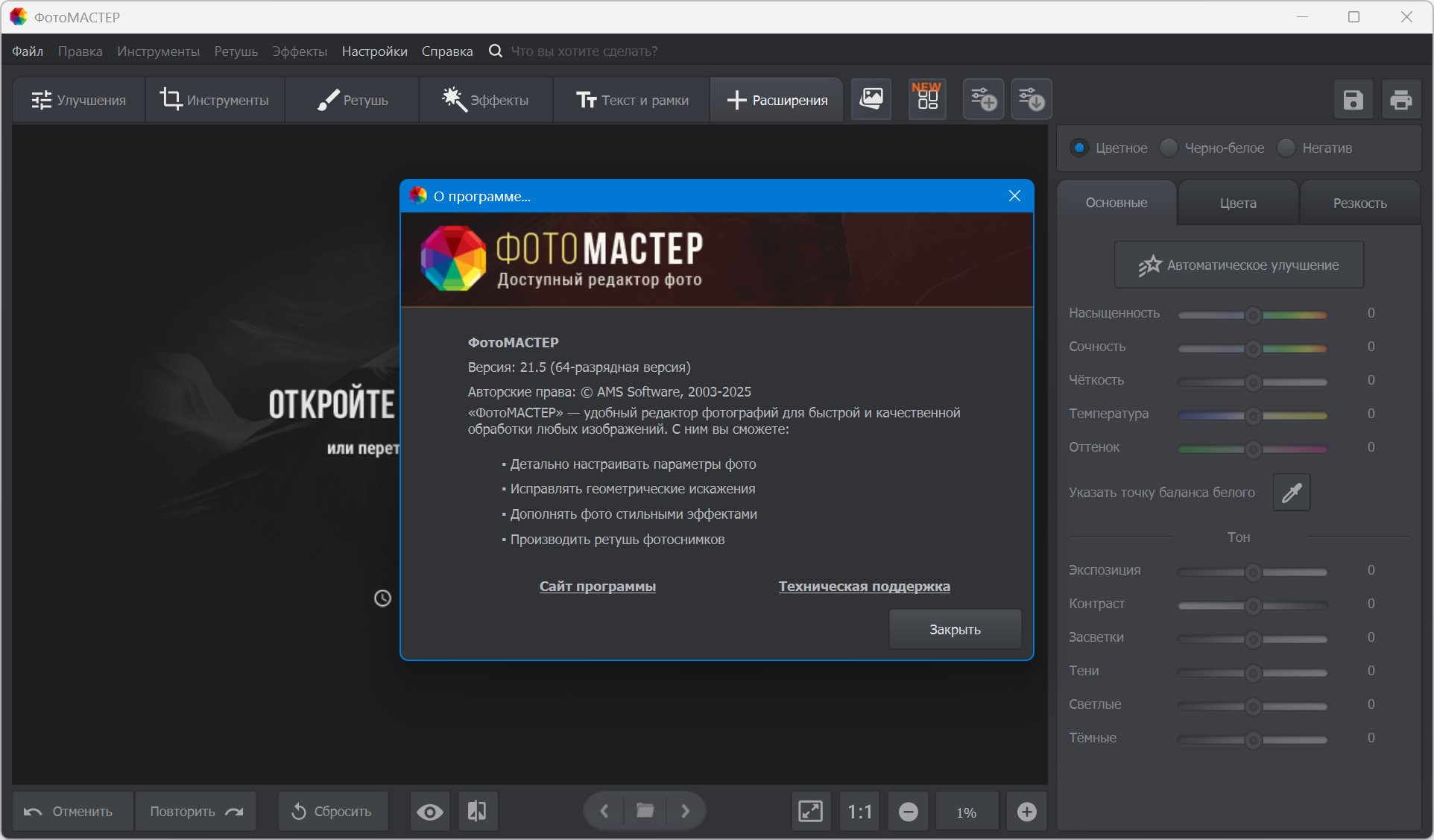Click the Насыщенность slider handle
Image resolution: width=1434 pixels, height=840 pixels.
1253,315
